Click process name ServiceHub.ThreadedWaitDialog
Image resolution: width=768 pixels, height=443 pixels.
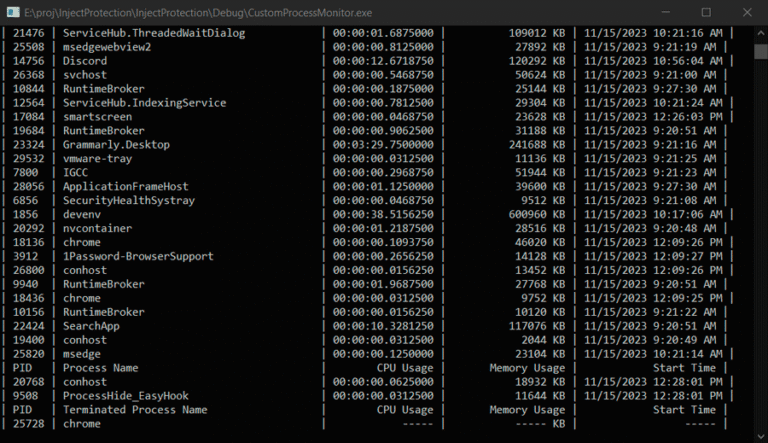tap(154, 33)
